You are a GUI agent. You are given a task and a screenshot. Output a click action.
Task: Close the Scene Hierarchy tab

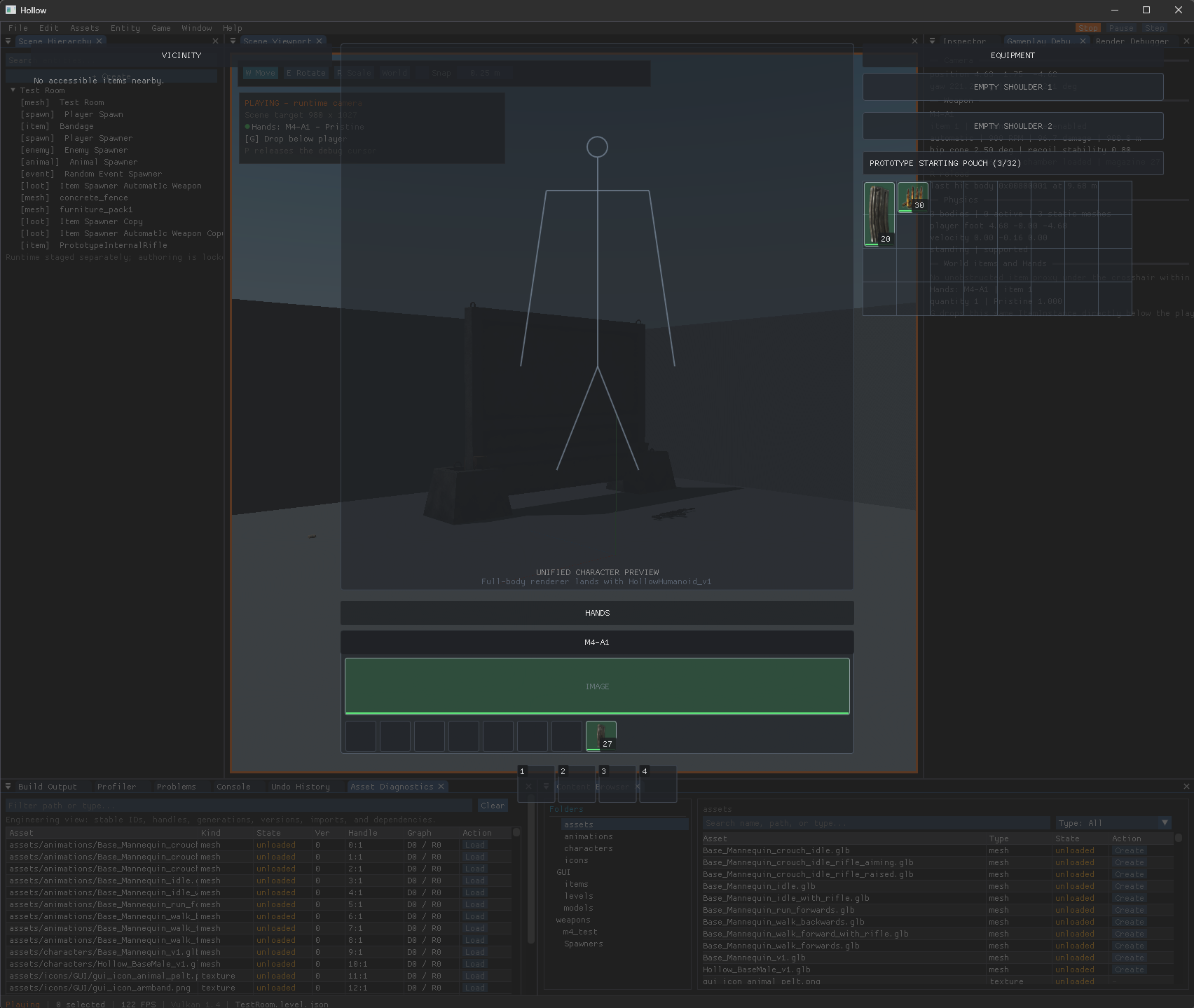click(99, 41)
